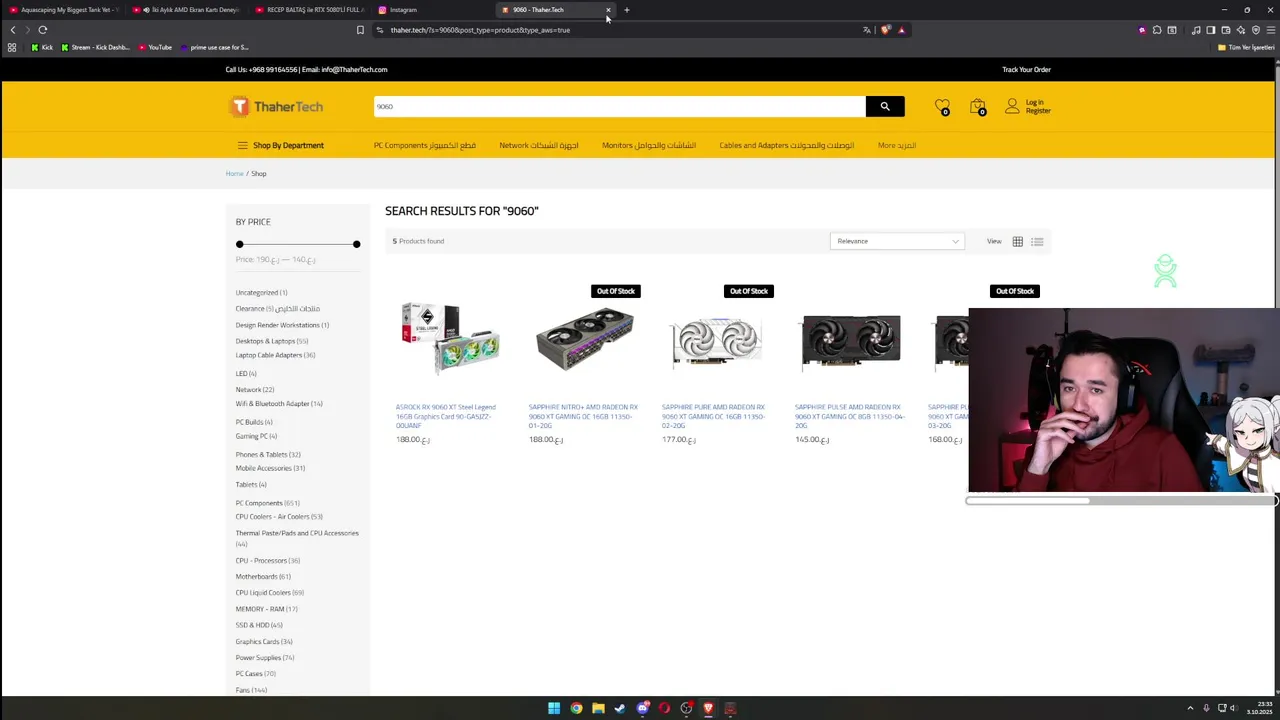Click Track Your Order link
Viewport: 1280px width, 720px height.
(1026, 69)
